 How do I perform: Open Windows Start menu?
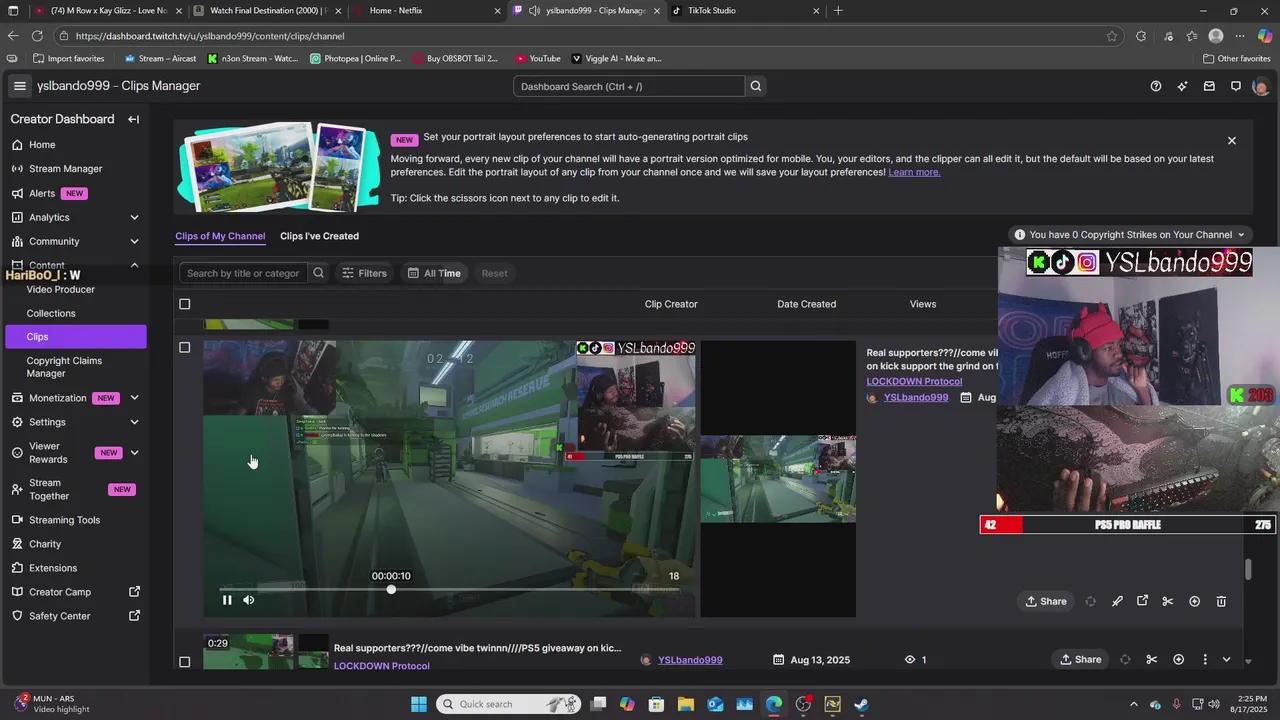[x=418, y=704]
